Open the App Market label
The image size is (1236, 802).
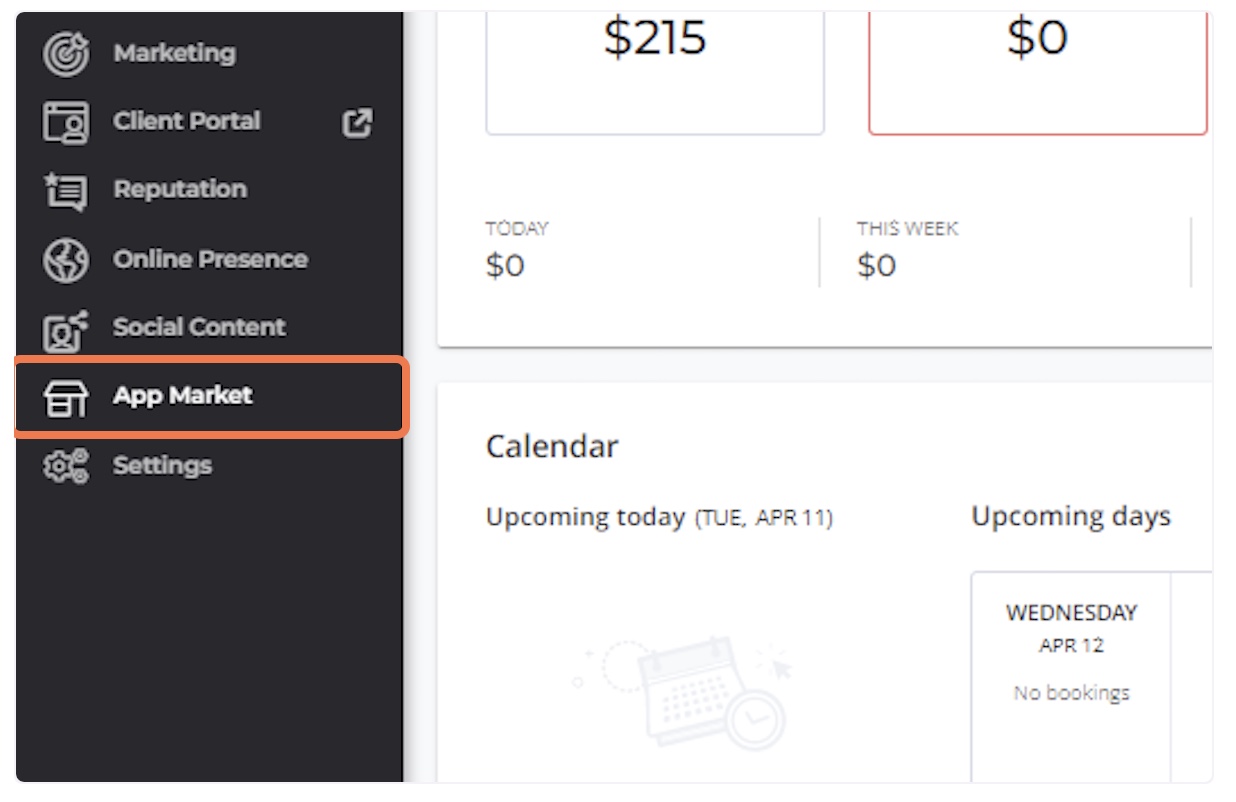(183, 396)
